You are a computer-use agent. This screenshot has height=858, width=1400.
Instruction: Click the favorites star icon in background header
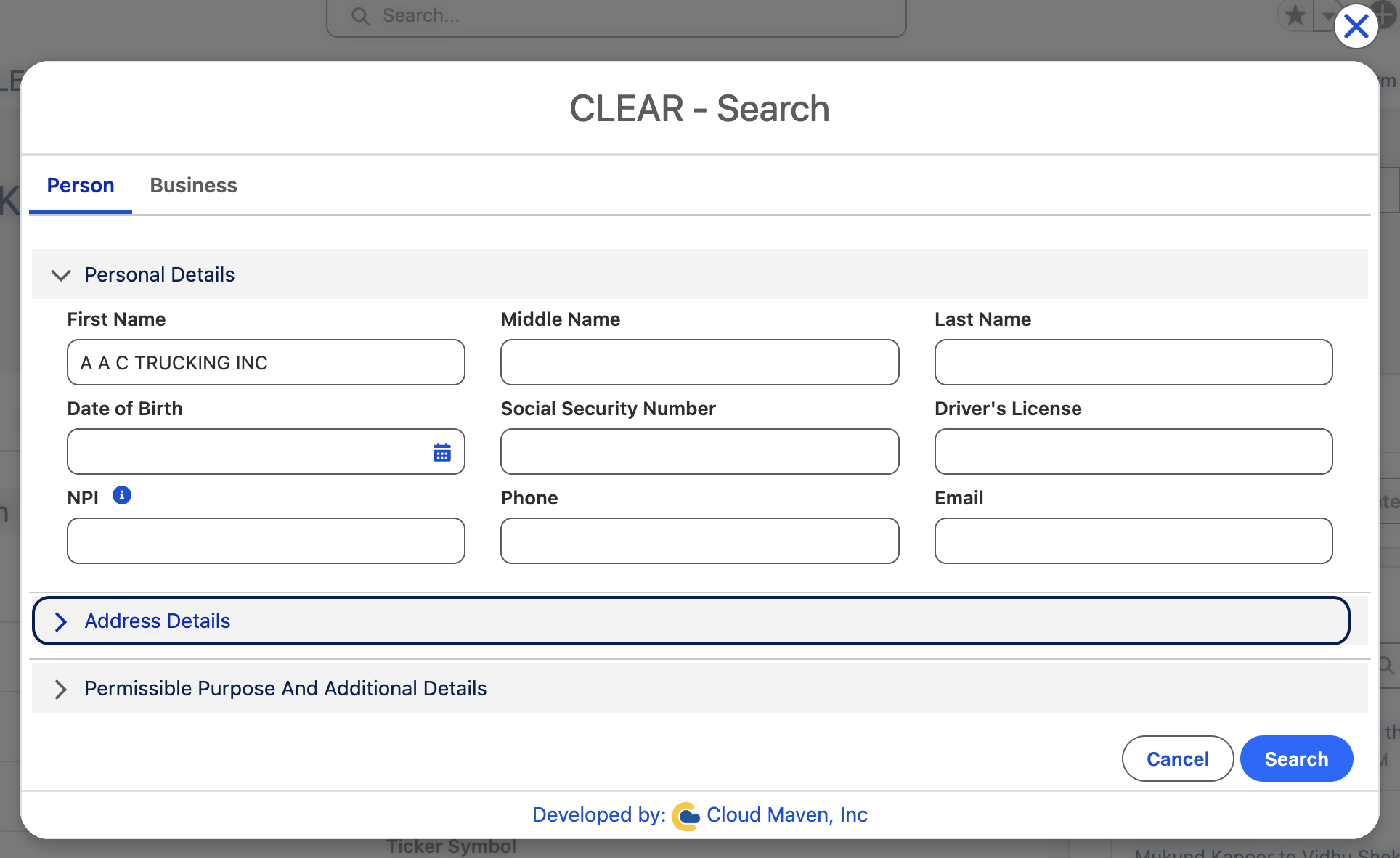coord(1295,15)
